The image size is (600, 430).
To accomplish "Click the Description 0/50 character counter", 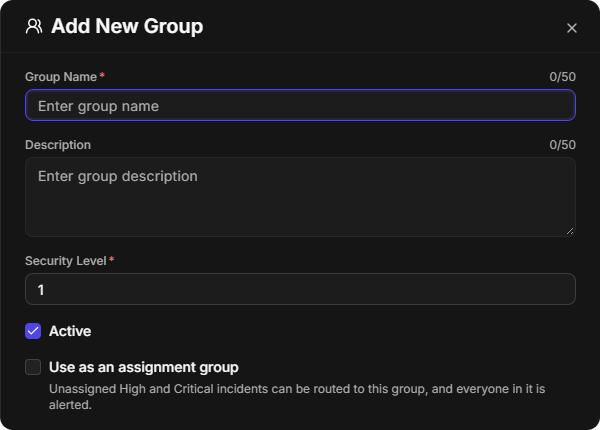I will click(x=562, y=145).
